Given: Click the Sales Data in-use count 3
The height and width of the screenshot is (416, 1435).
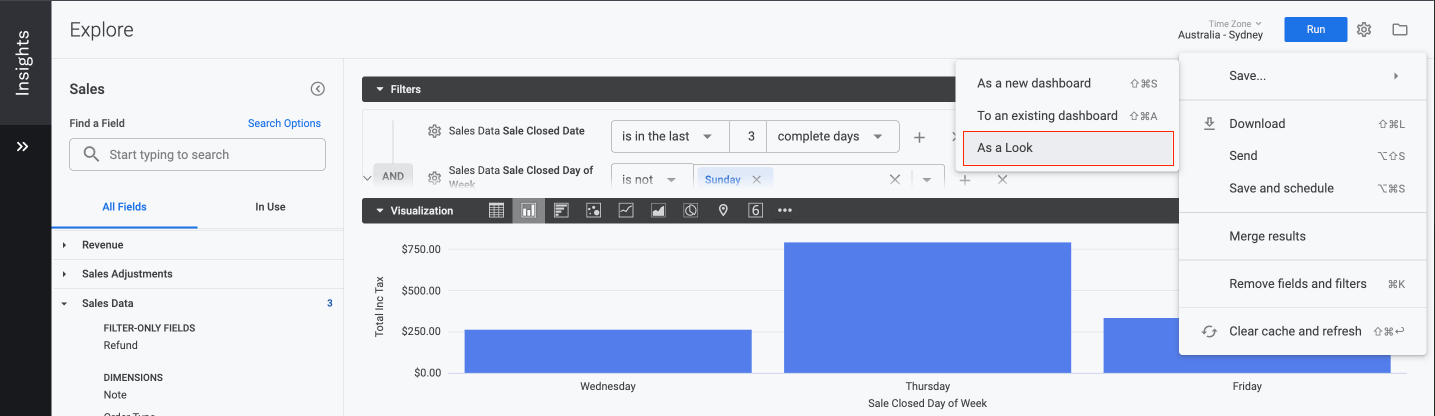Looking at the screenshot, I should point(330,303).
